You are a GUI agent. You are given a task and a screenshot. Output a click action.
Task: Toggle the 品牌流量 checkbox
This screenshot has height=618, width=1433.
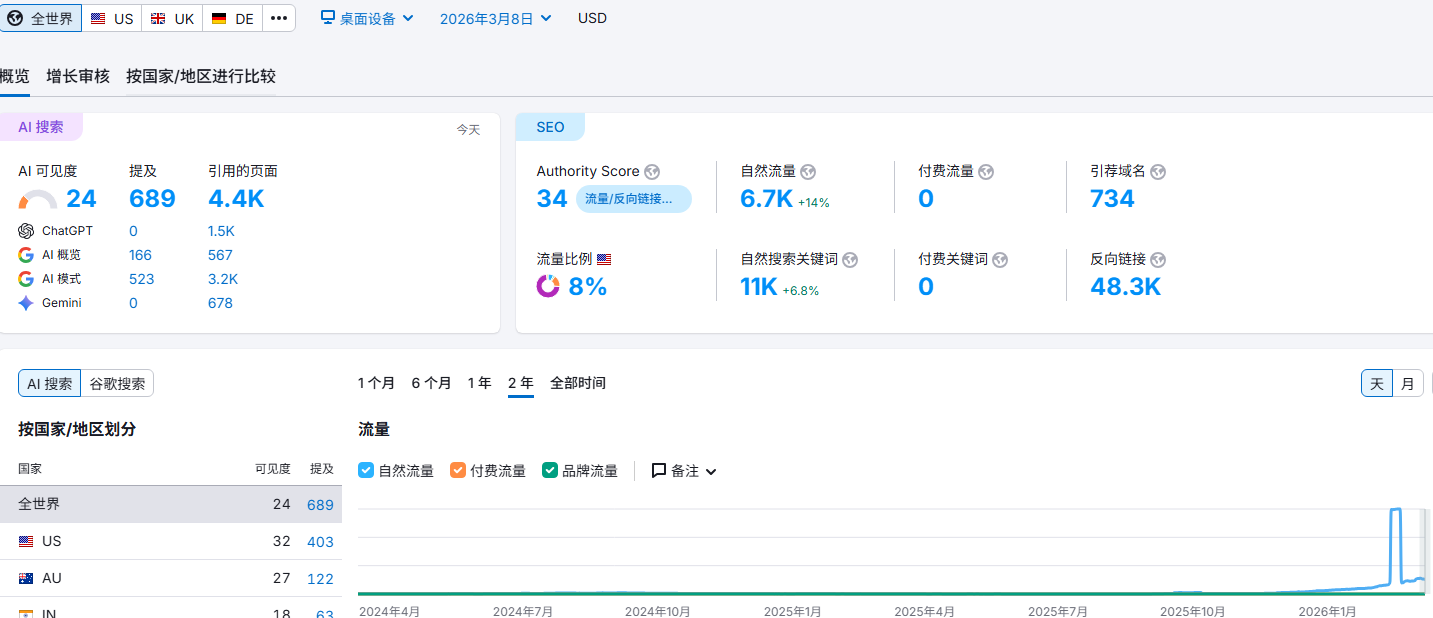[x=550, y=470]
